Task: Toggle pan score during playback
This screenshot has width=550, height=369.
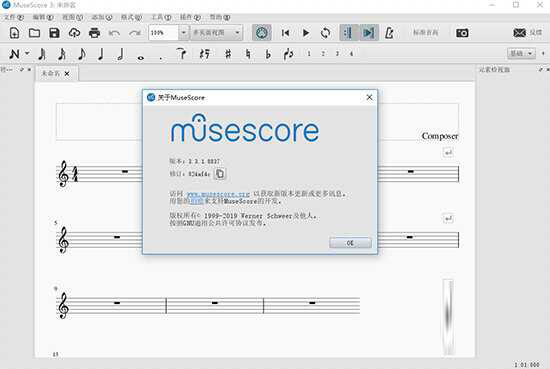Action: [x=368, y=33]
